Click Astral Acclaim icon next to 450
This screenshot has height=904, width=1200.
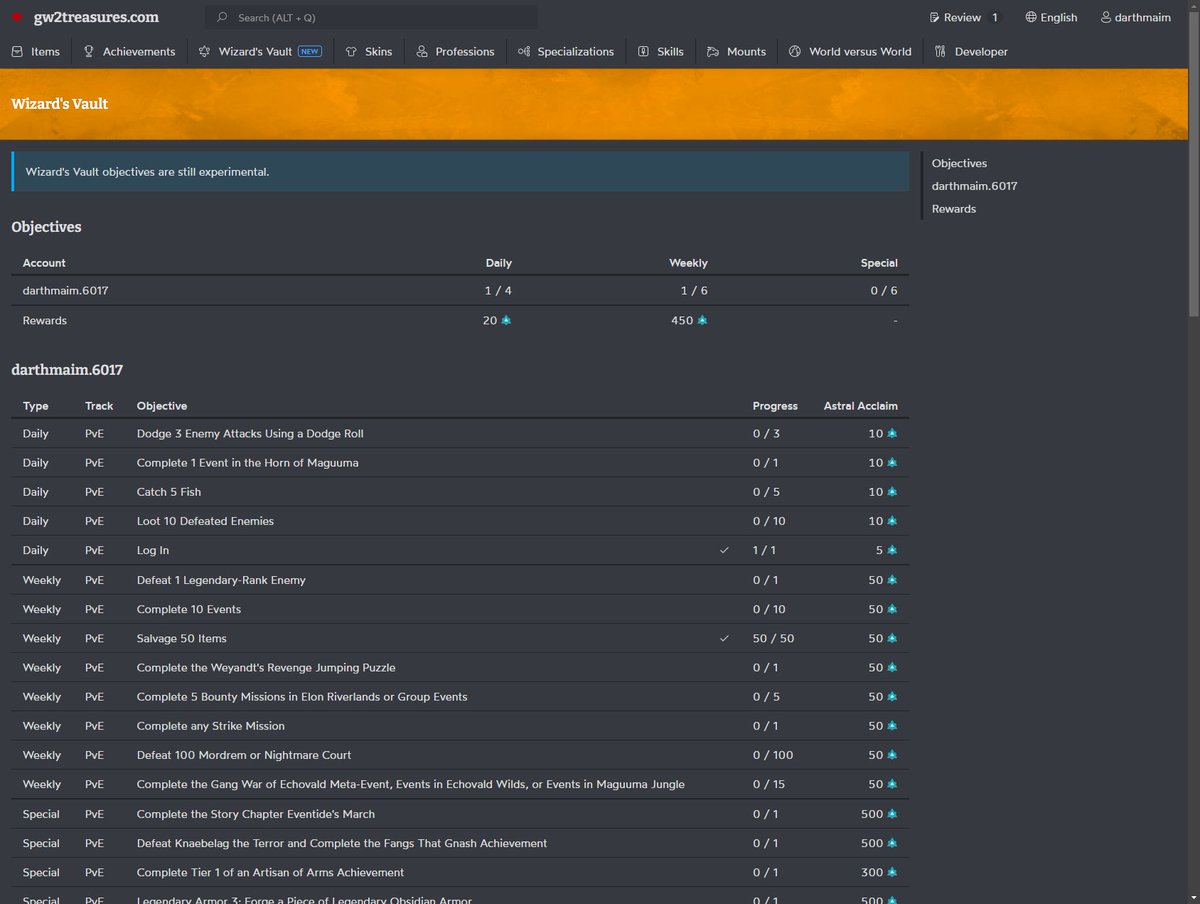click(x=702, y=320)
